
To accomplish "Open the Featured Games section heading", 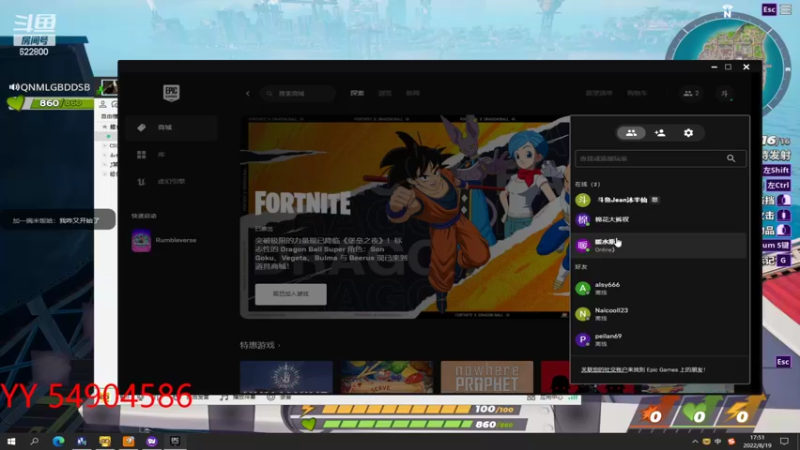I will pyautogui.click(x=260, y=346).
